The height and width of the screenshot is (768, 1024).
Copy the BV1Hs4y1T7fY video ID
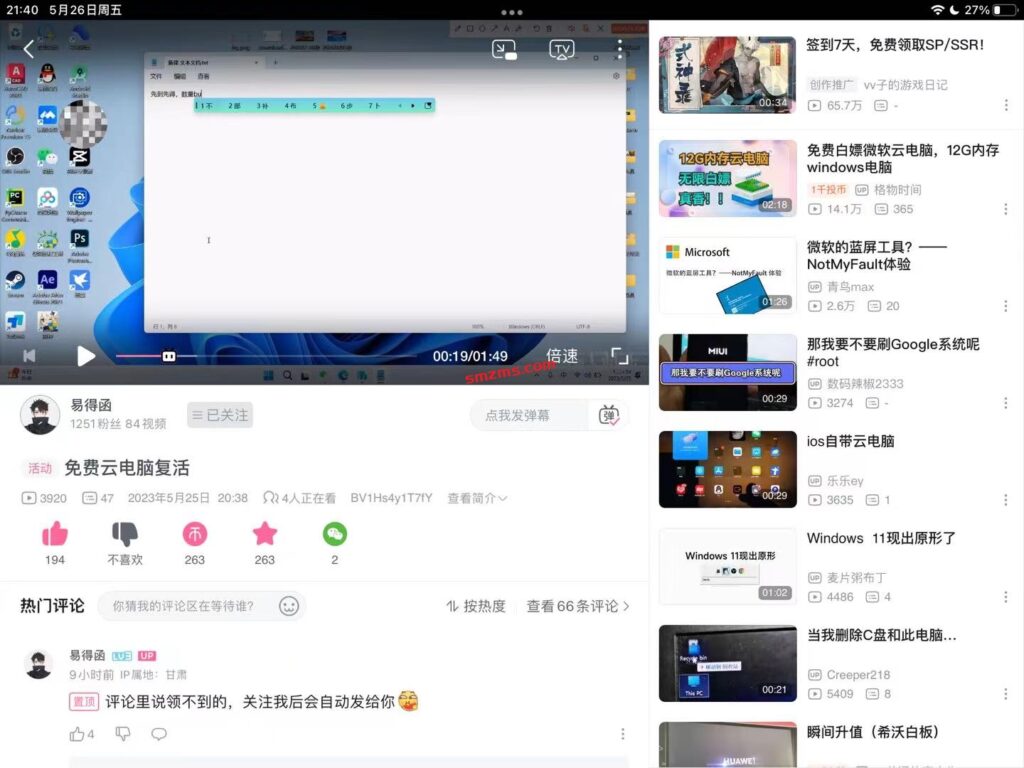click(x=391, y=498)
